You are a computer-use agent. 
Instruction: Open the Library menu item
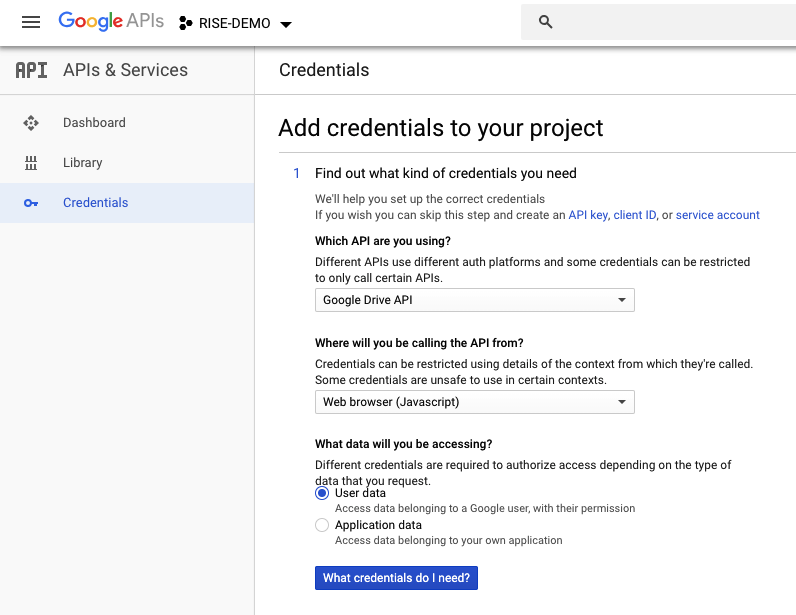click(127, 163)
